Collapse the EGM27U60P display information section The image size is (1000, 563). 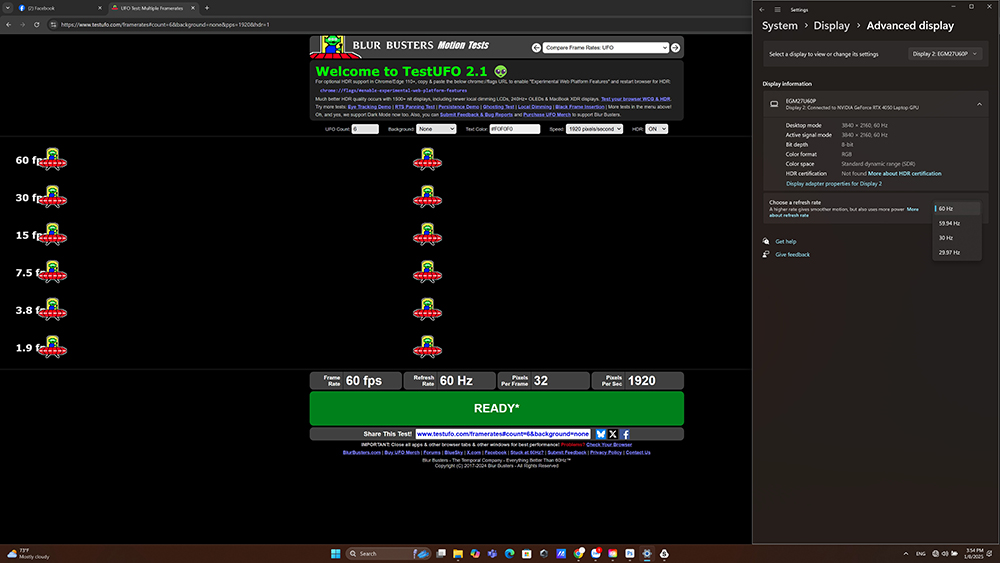click(980, 105)
